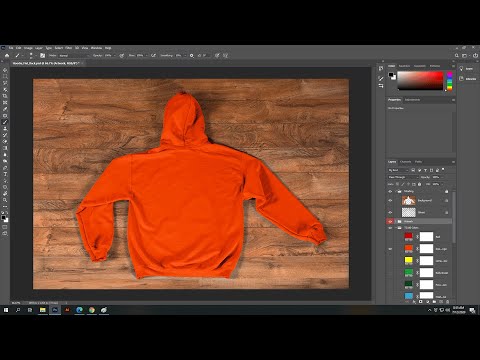Select the Gradient tool
This screenshot has width=480, height=360.
coord(5,148)
